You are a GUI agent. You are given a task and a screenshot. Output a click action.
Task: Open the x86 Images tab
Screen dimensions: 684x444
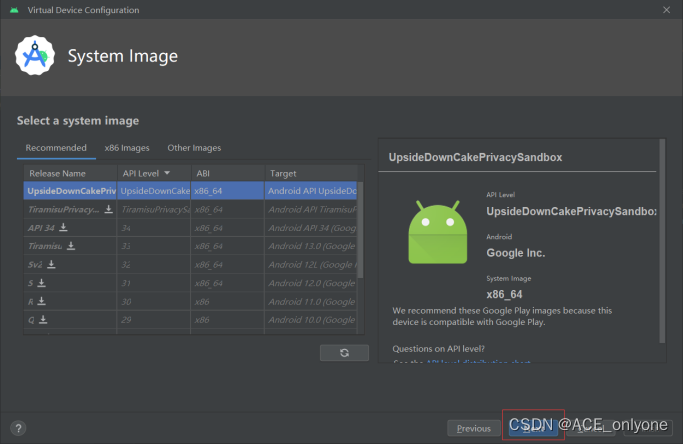coord(127,148)
